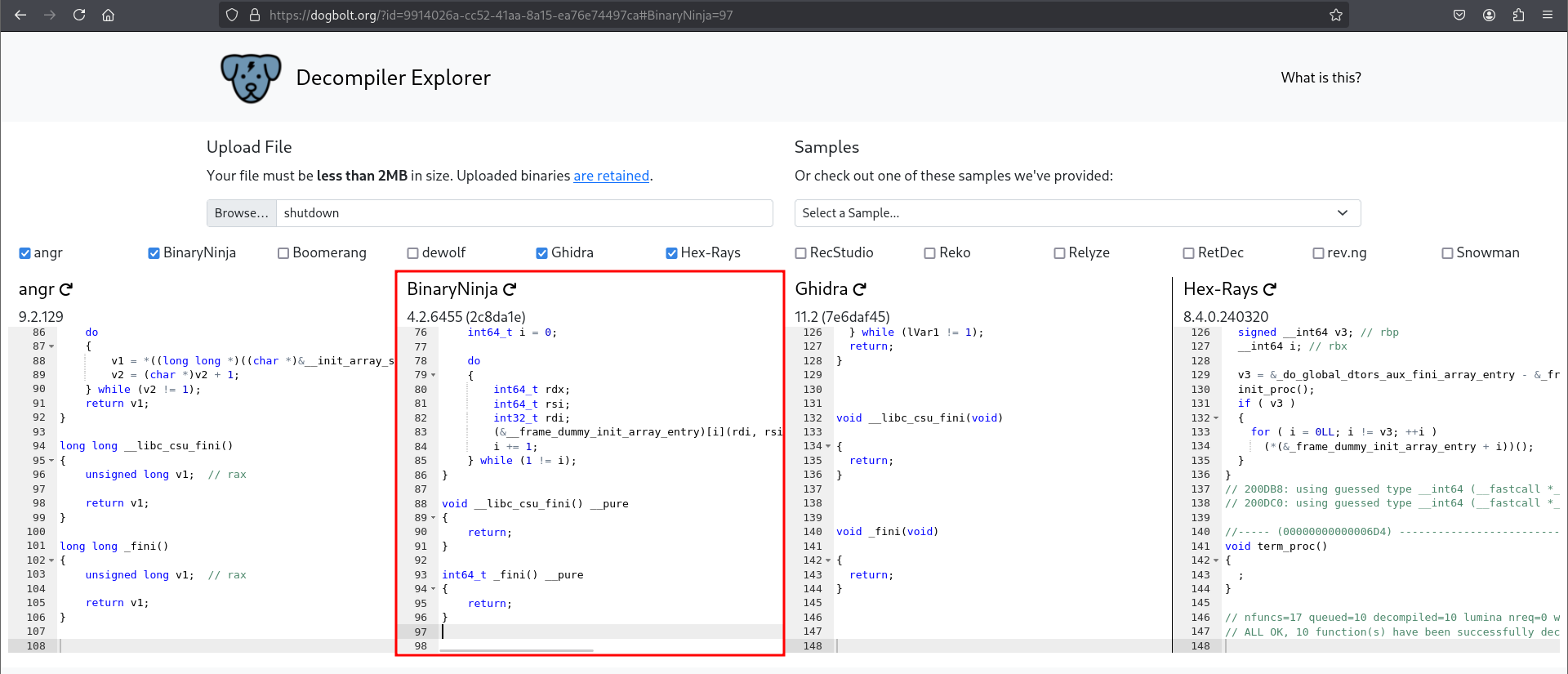
Task: Rerun the Hex-Rays decompiler
Action: (1270, 289)
